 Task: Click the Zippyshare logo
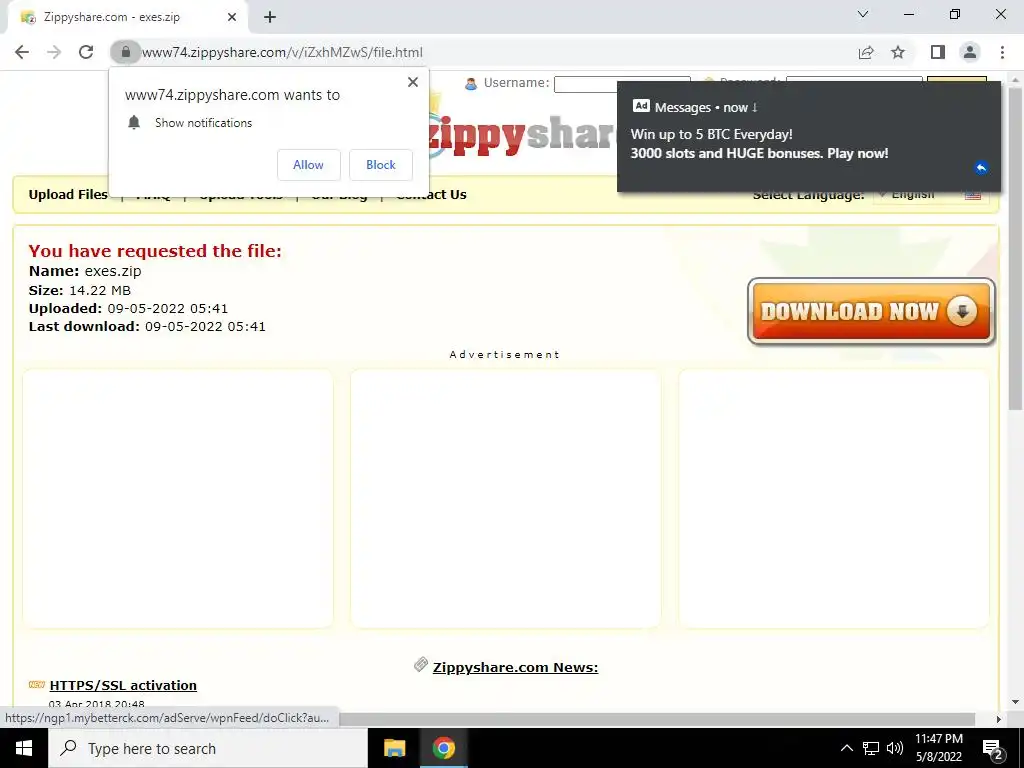coord(520,134)
